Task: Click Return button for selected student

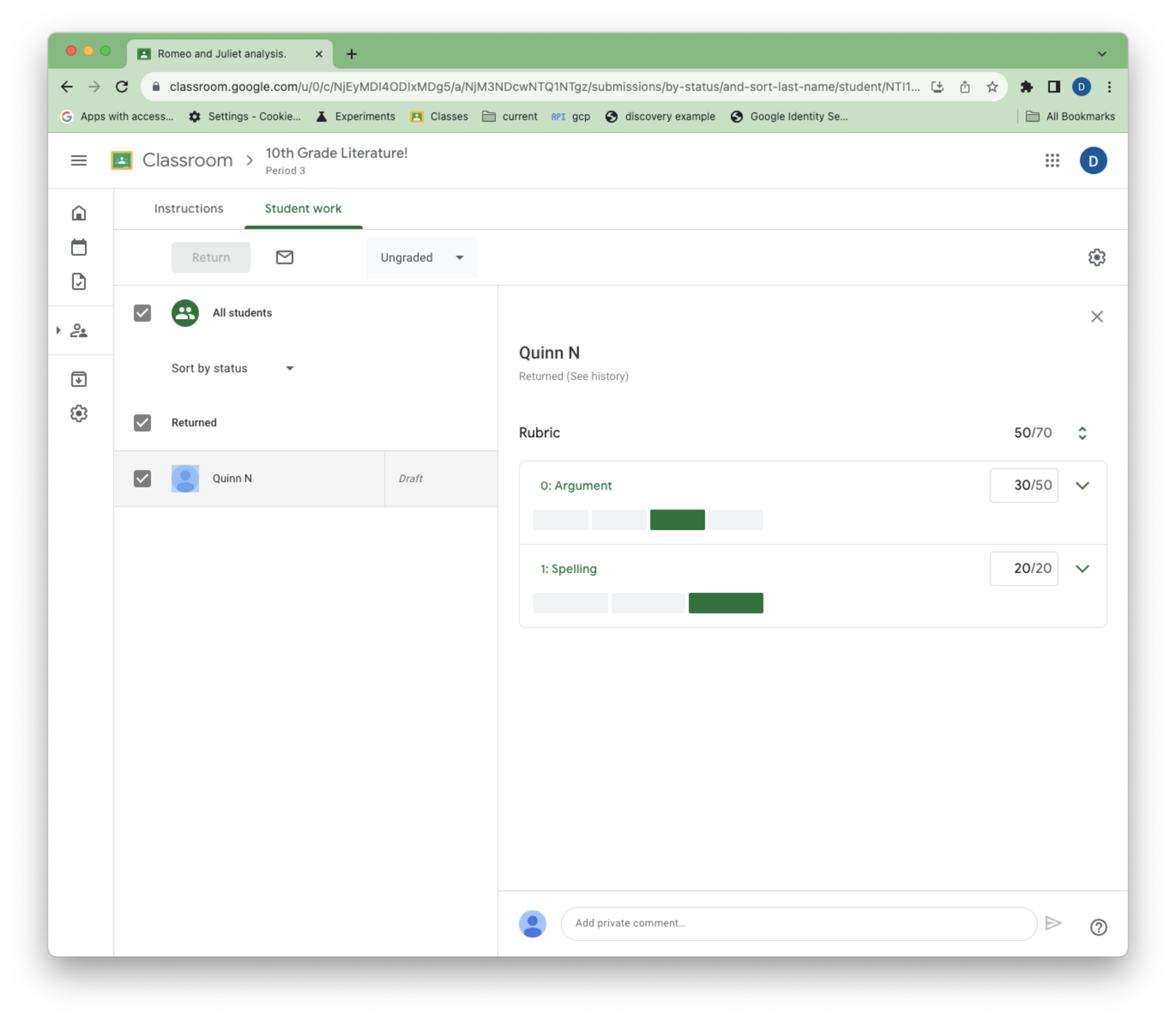Action: (x=211, y=257)
